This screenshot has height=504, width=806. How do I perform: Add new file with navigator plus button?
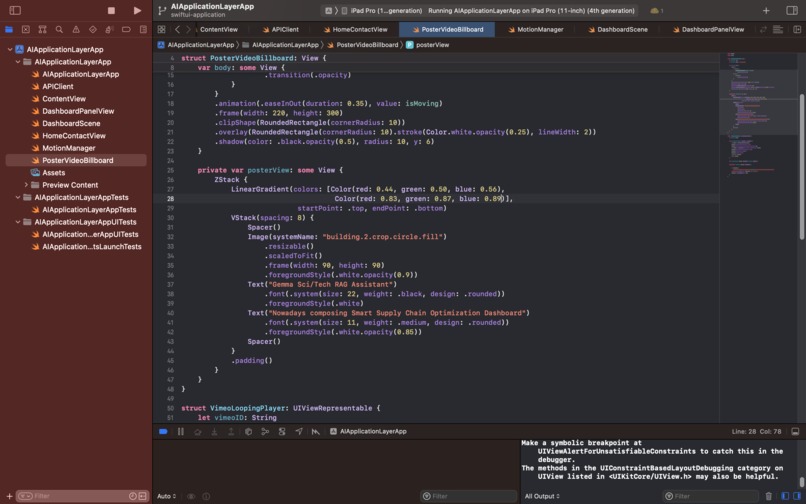[9, 496]
